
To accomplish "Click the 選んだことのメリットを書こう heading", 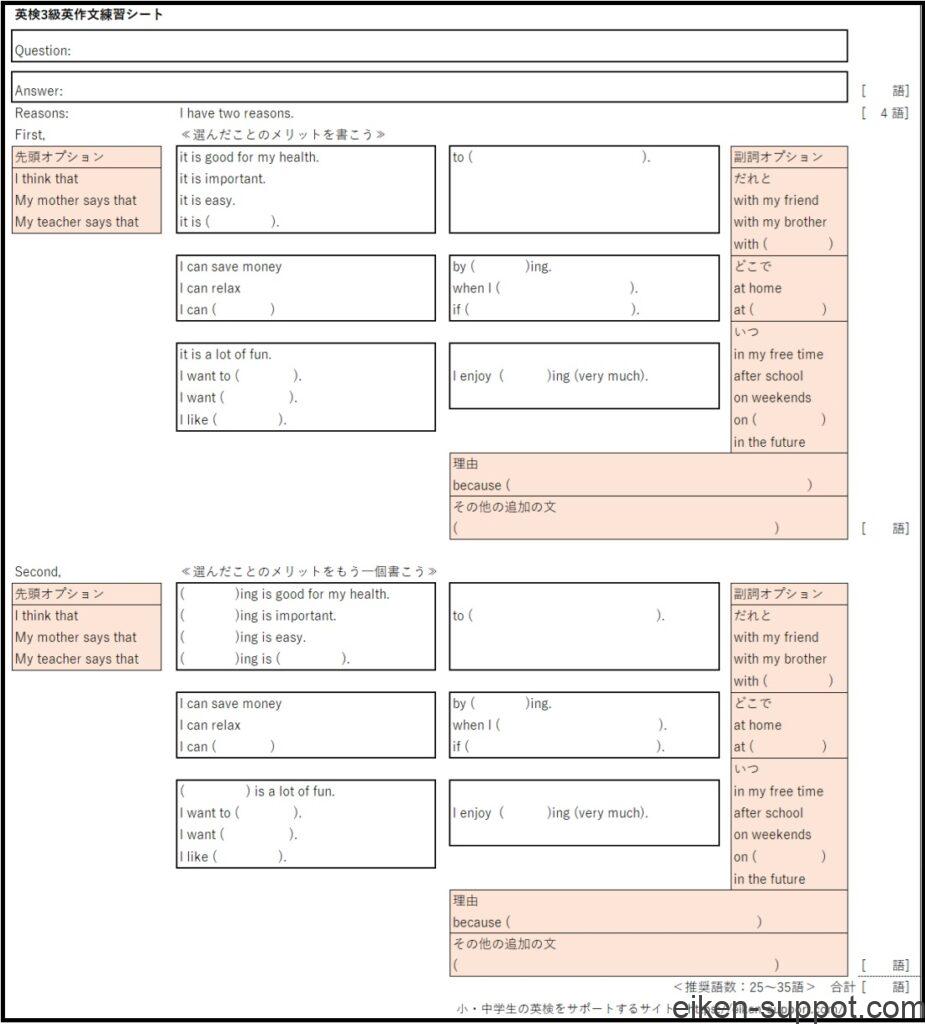I will pos(283,135).
